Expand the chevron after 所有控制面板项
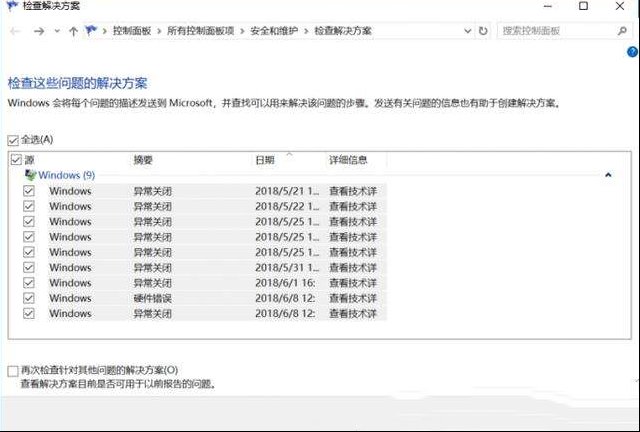Screen dimensions: 640x432 242,31
